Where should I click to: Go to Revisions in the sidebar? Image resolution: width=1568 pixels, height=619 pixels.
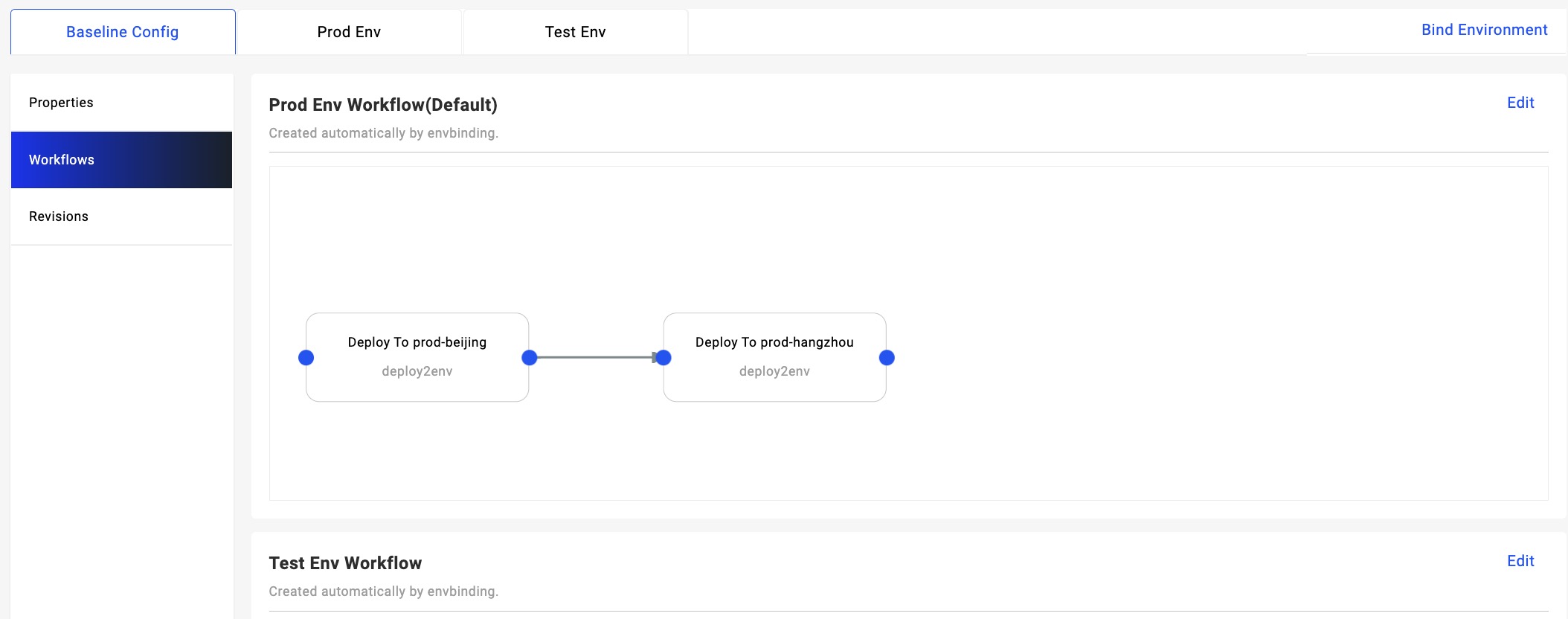point(59,217)
